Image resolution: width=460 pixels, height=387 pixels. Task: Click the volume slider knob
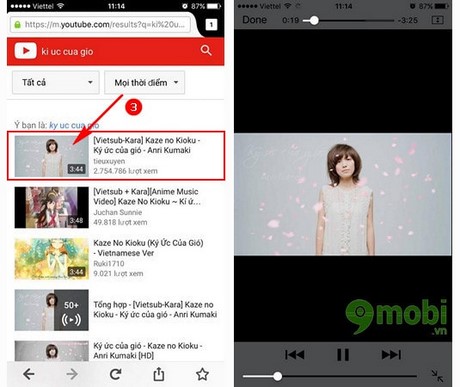tap(277, 376)
